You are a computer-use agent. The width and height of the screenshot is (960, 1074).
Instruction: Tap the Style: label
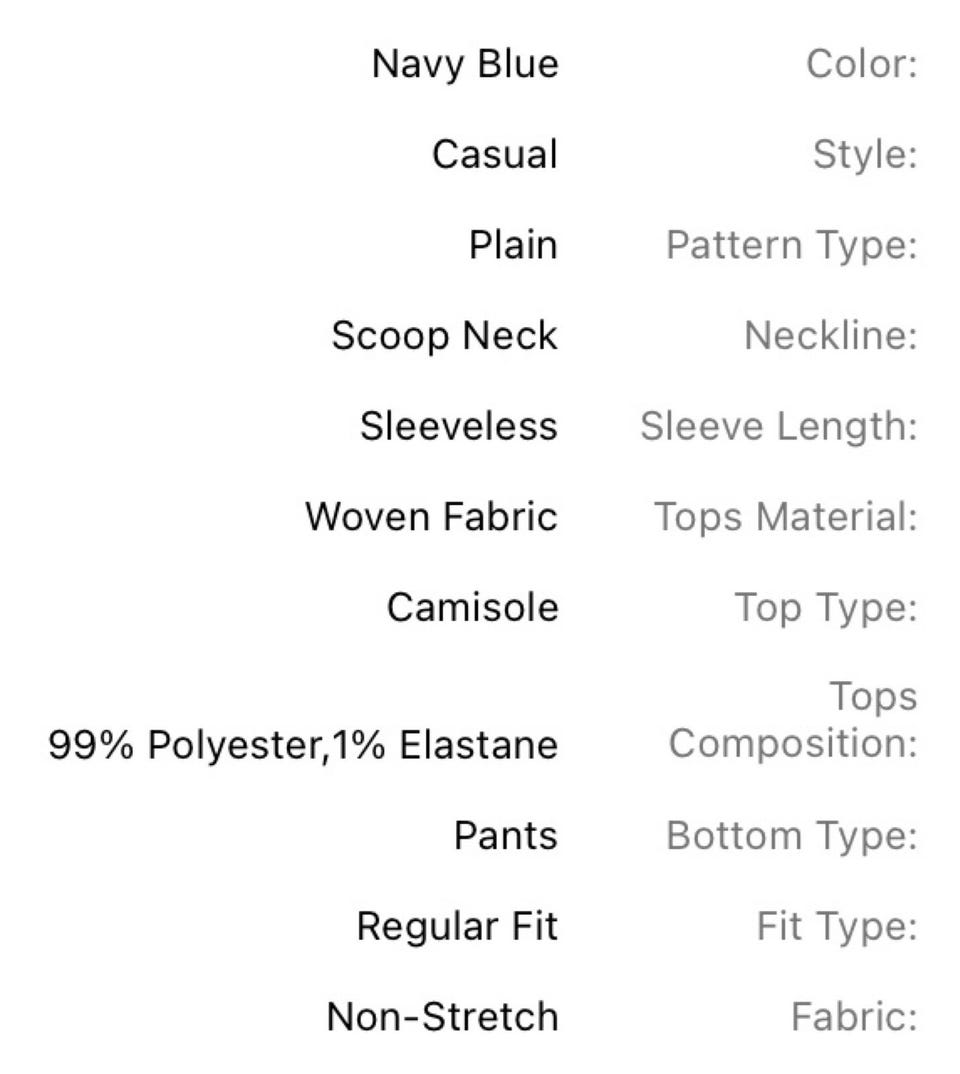click(x=865, y=155)
